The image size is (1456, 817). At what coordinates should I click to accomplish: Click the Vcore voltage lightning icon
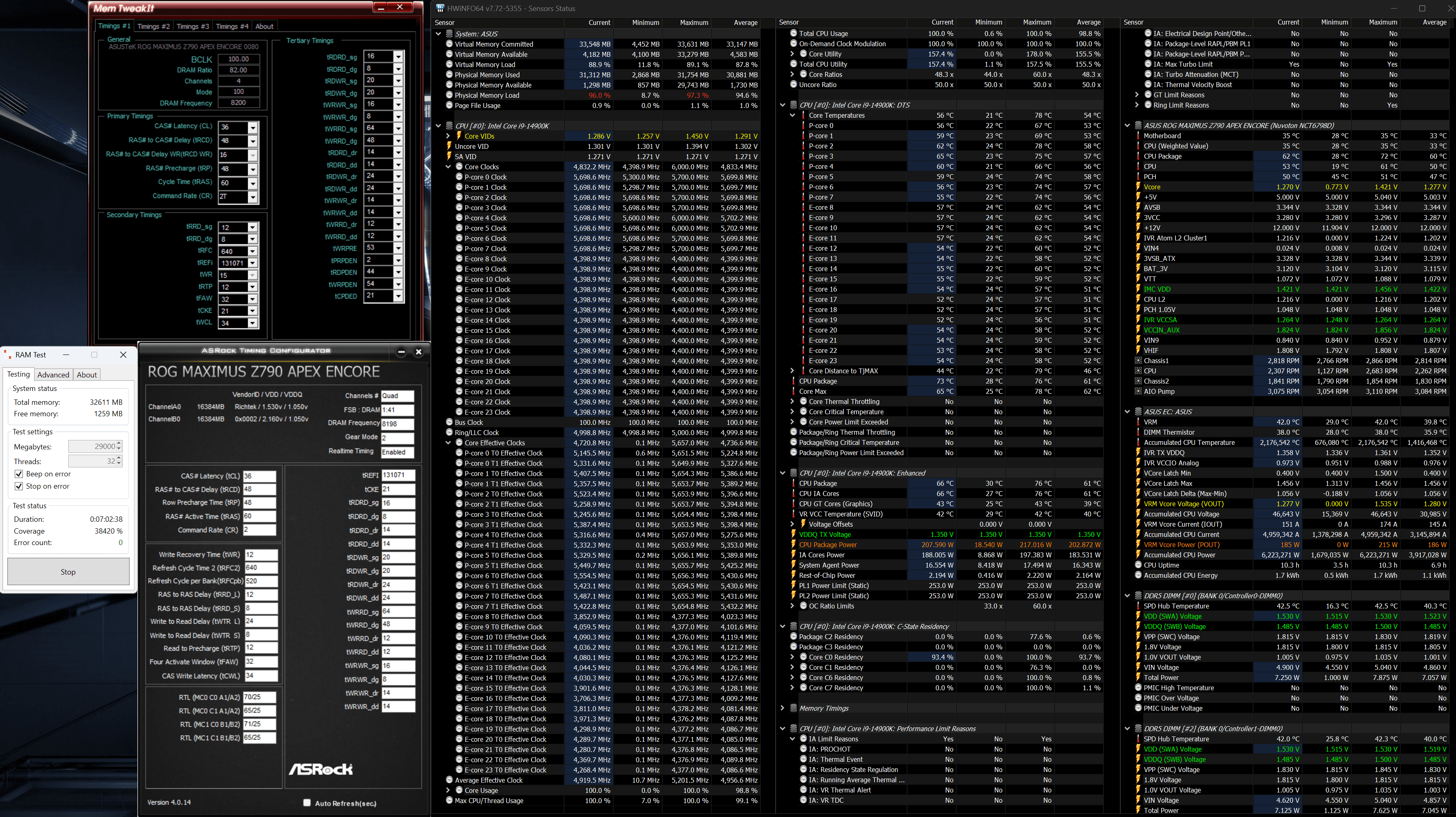click(1138, 186)
